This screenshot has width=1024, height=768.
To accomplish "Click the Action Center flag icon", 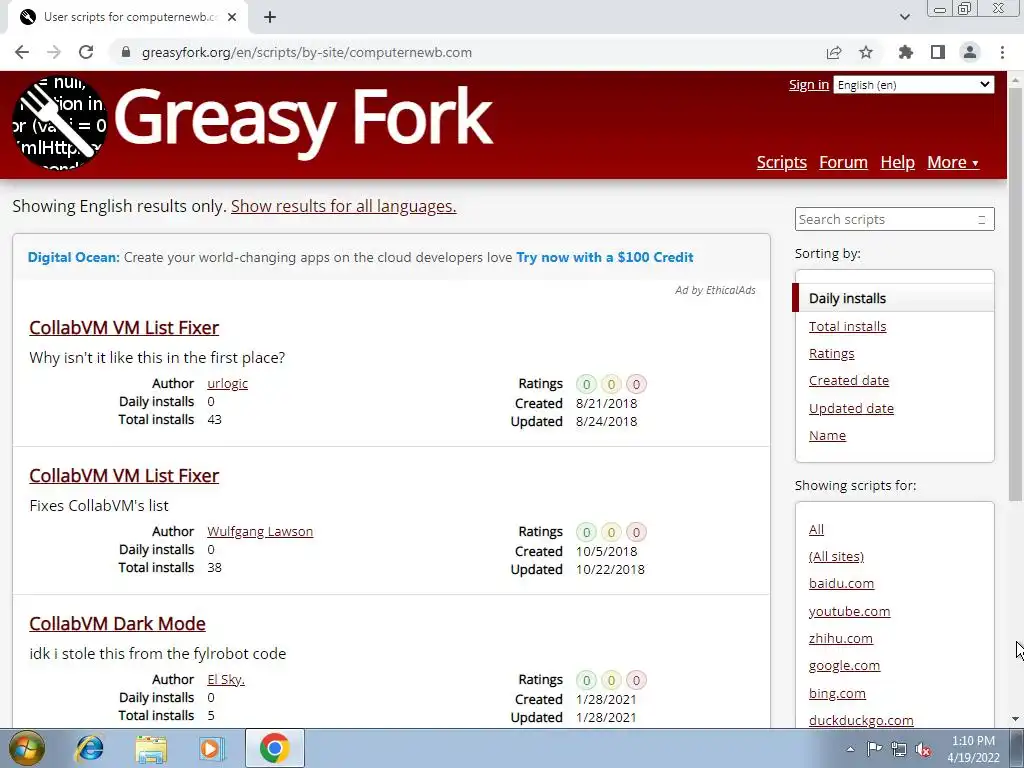I will (x=874, y=749).
